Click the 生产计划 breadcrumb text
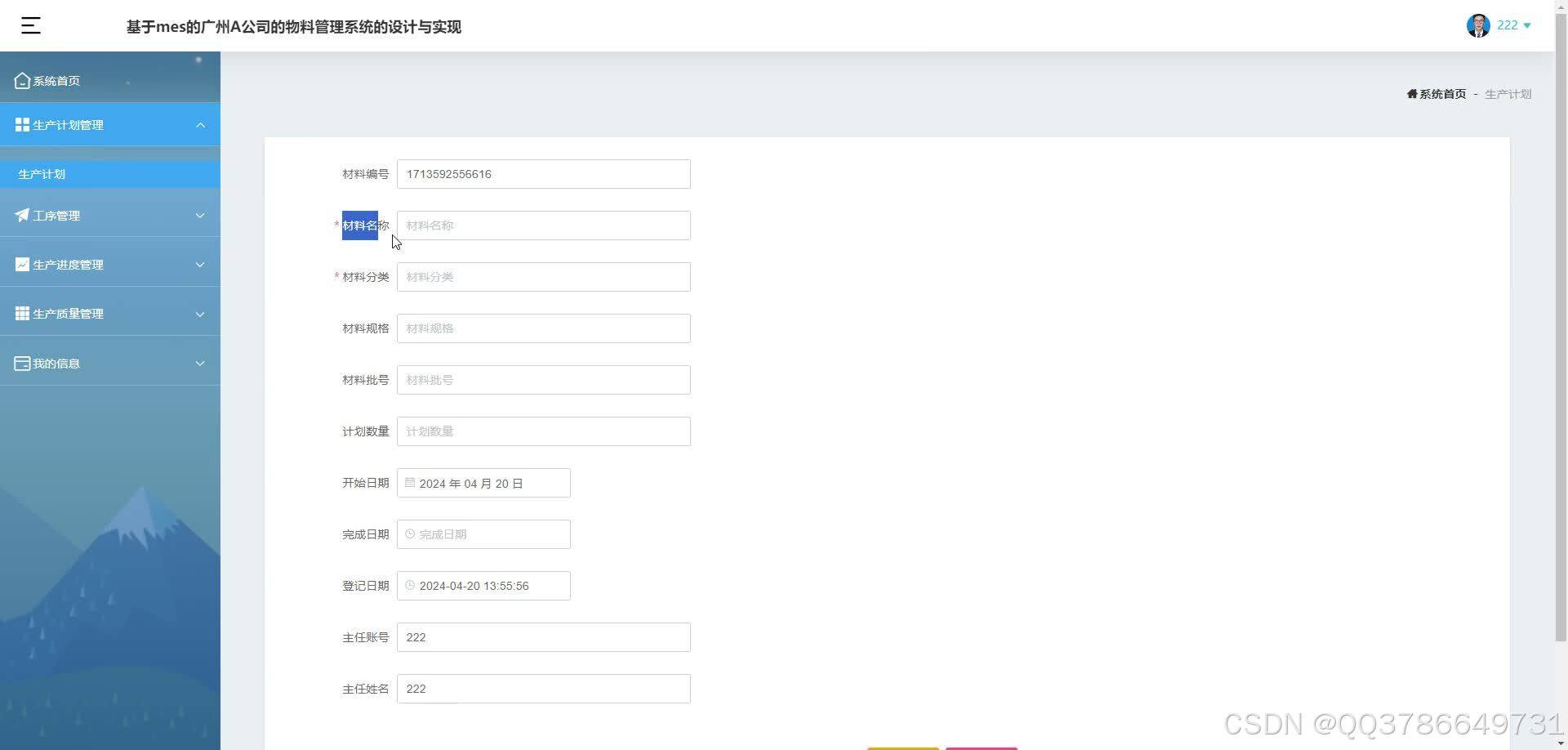The height and width of the screenshot is (750, 1568). [1508, 94]
